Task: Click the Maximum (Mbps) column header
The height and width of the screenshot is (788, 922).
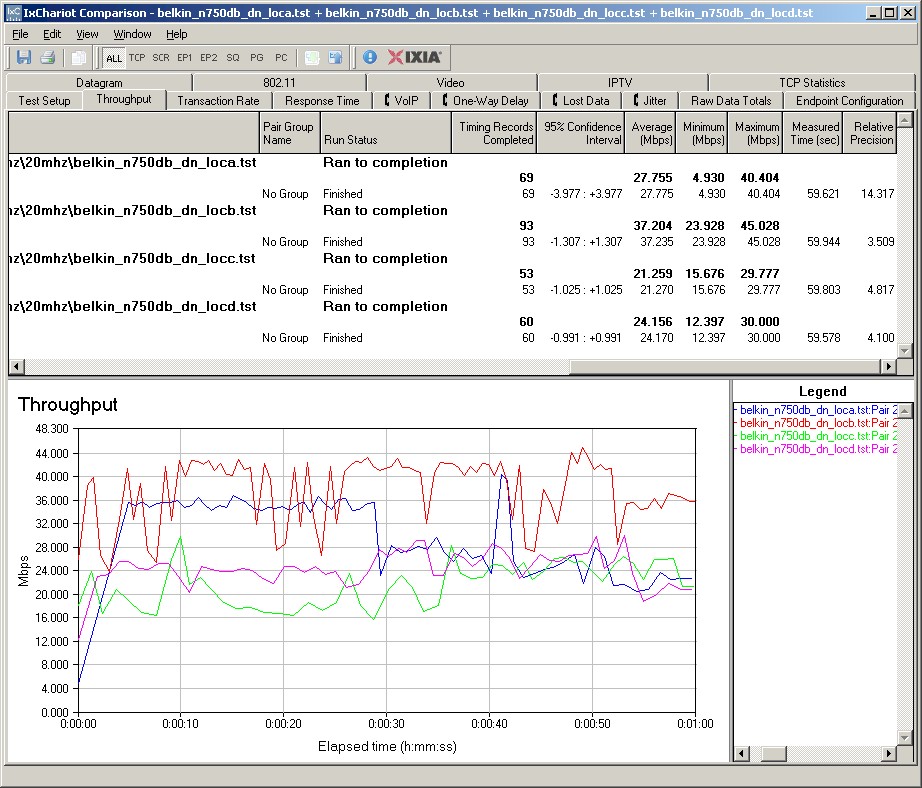Action: (x=756, y=133)
